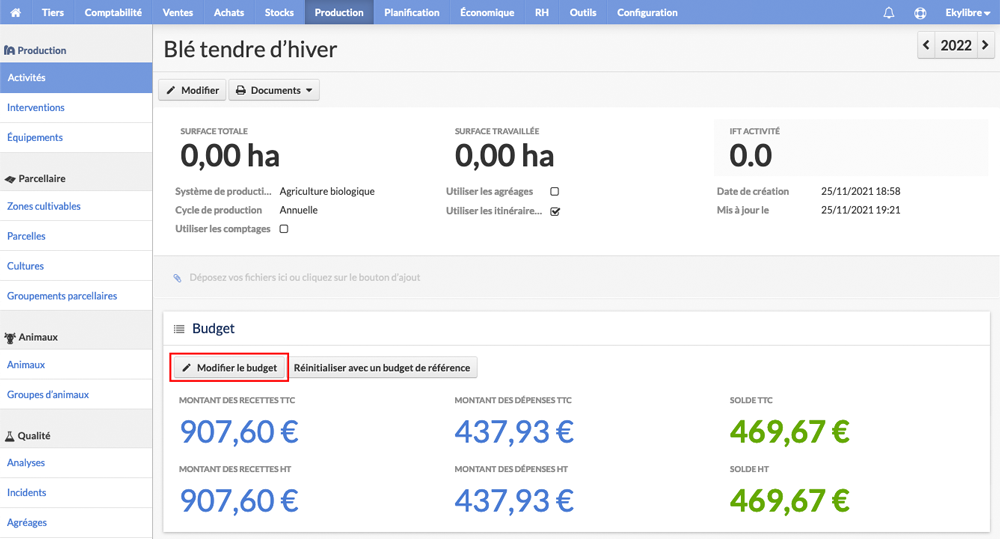Open the notifications bell
Screen dimensions: 1000x539
coord(888,12)
